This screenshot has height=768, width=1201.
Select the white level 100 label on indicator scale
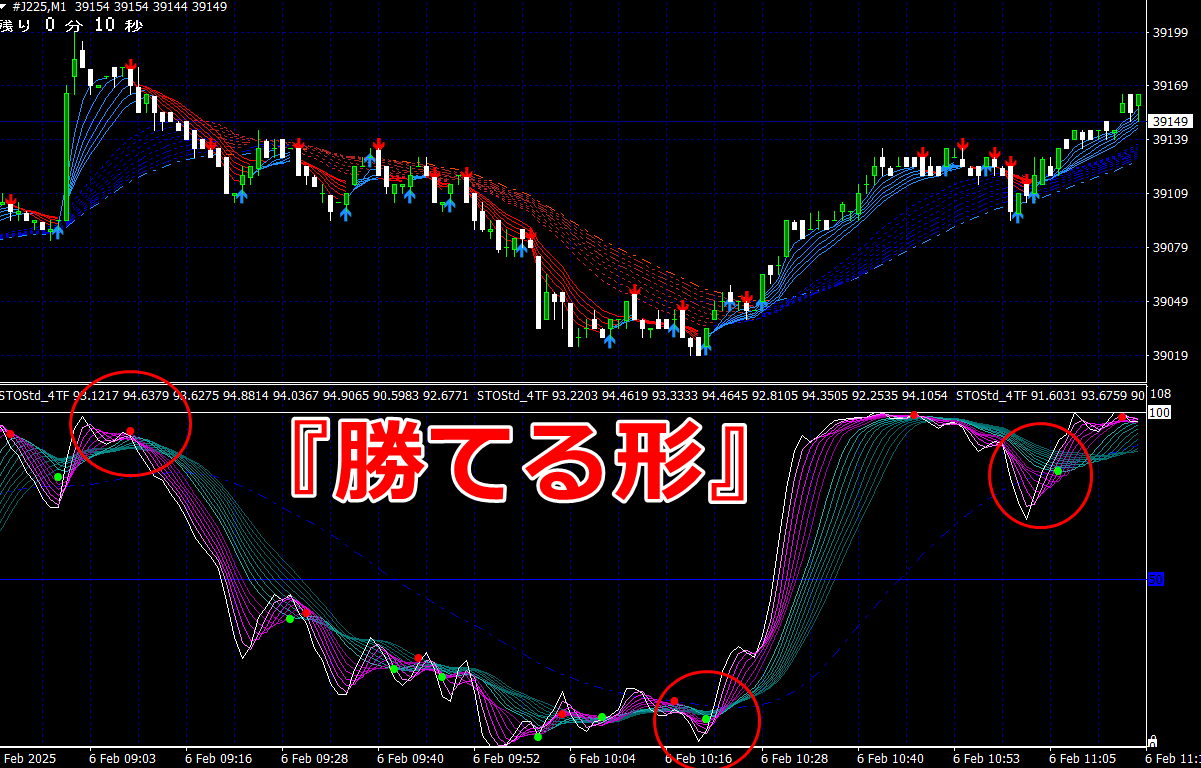(1159, 412)
